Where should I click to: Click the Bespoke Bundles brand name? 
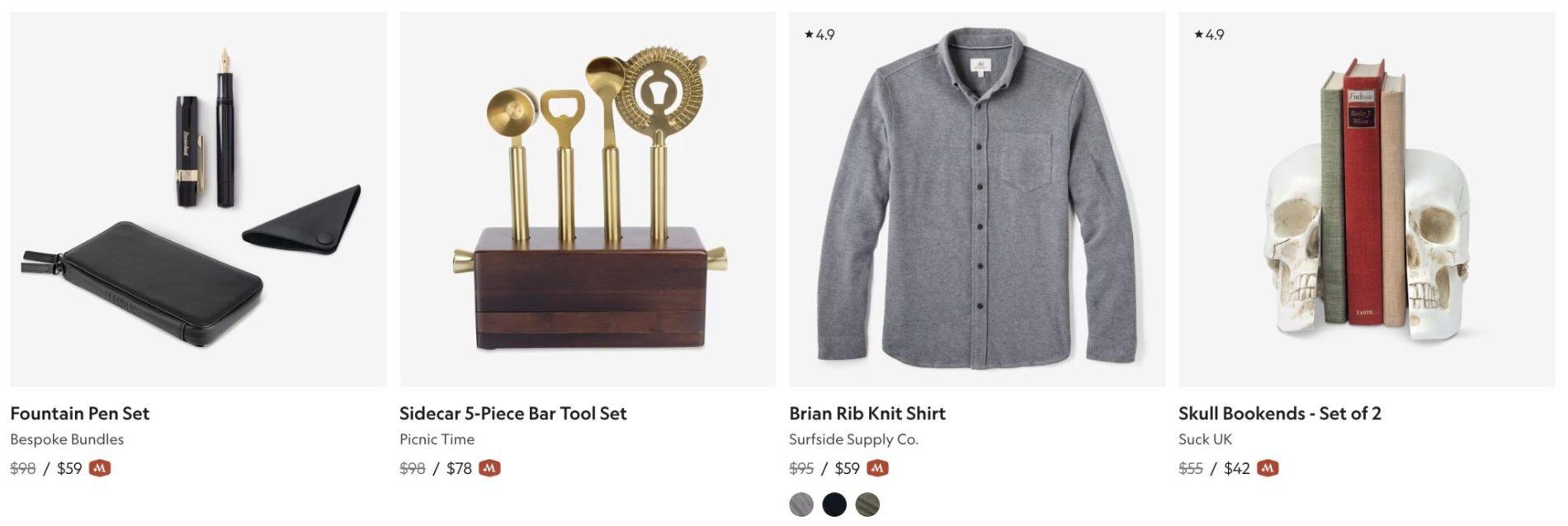(x=67, y=439)
